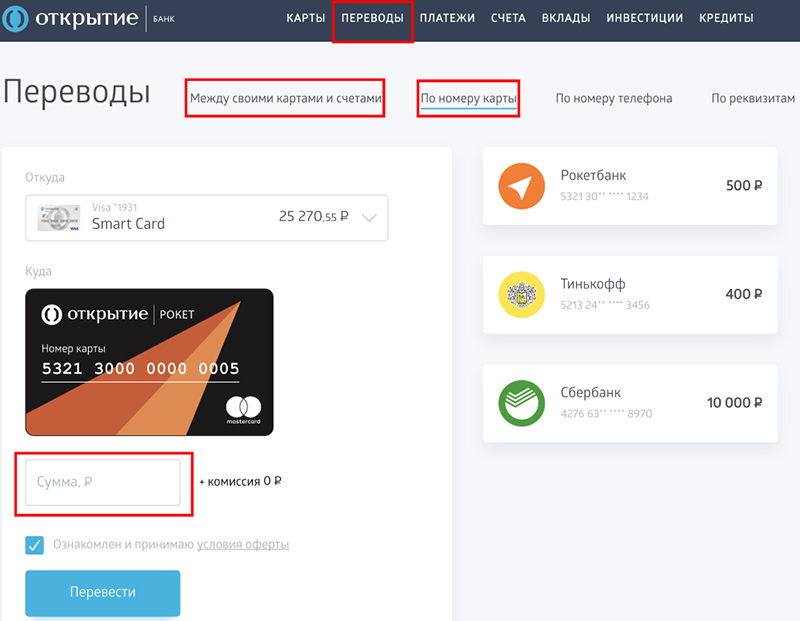This screenshot has height=621, width=800.
Task: Uncheck the offer terms agreement checkbox
Action: point(35,545)
